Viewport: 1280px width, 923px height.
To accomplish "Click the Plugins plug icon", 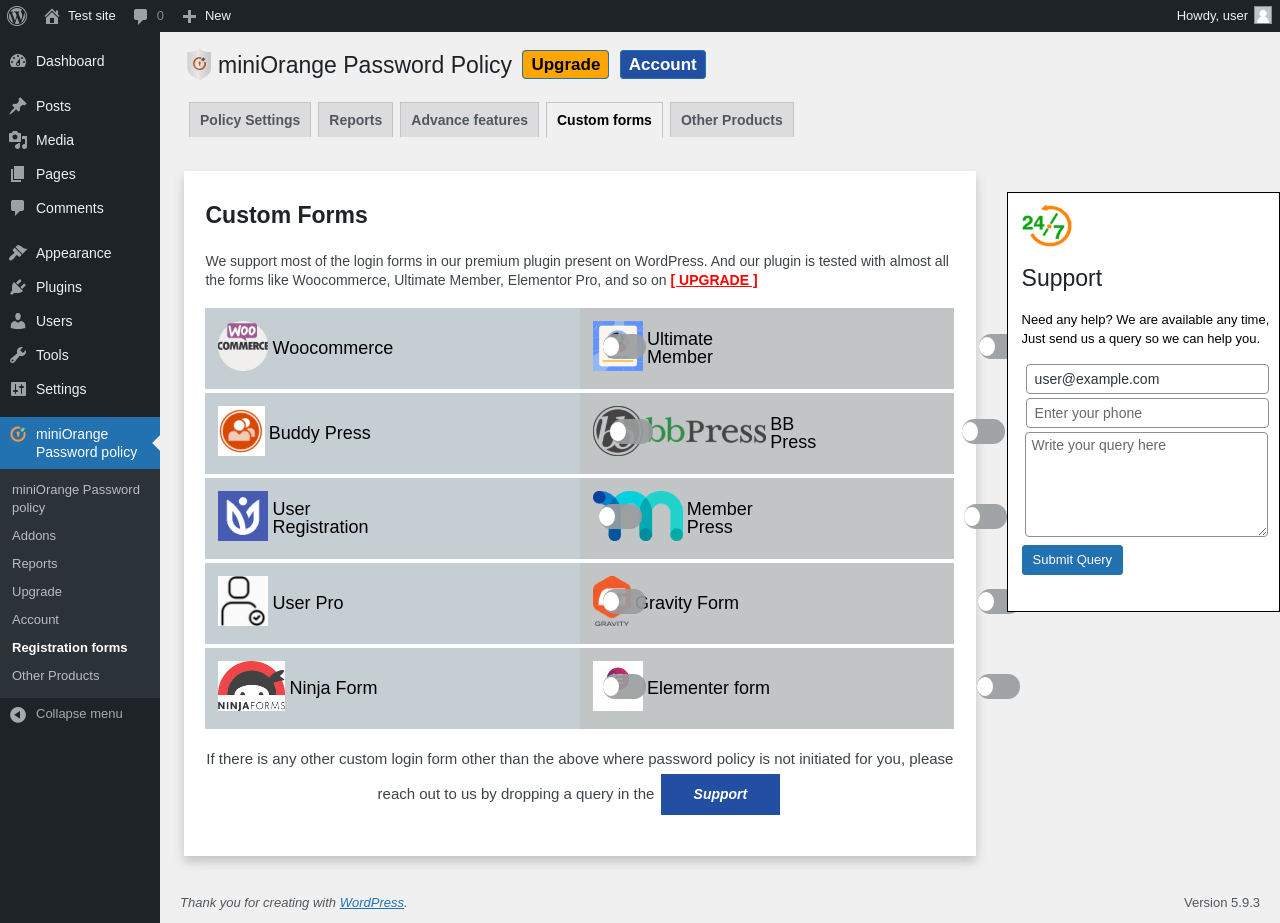I will coord(18,287).
